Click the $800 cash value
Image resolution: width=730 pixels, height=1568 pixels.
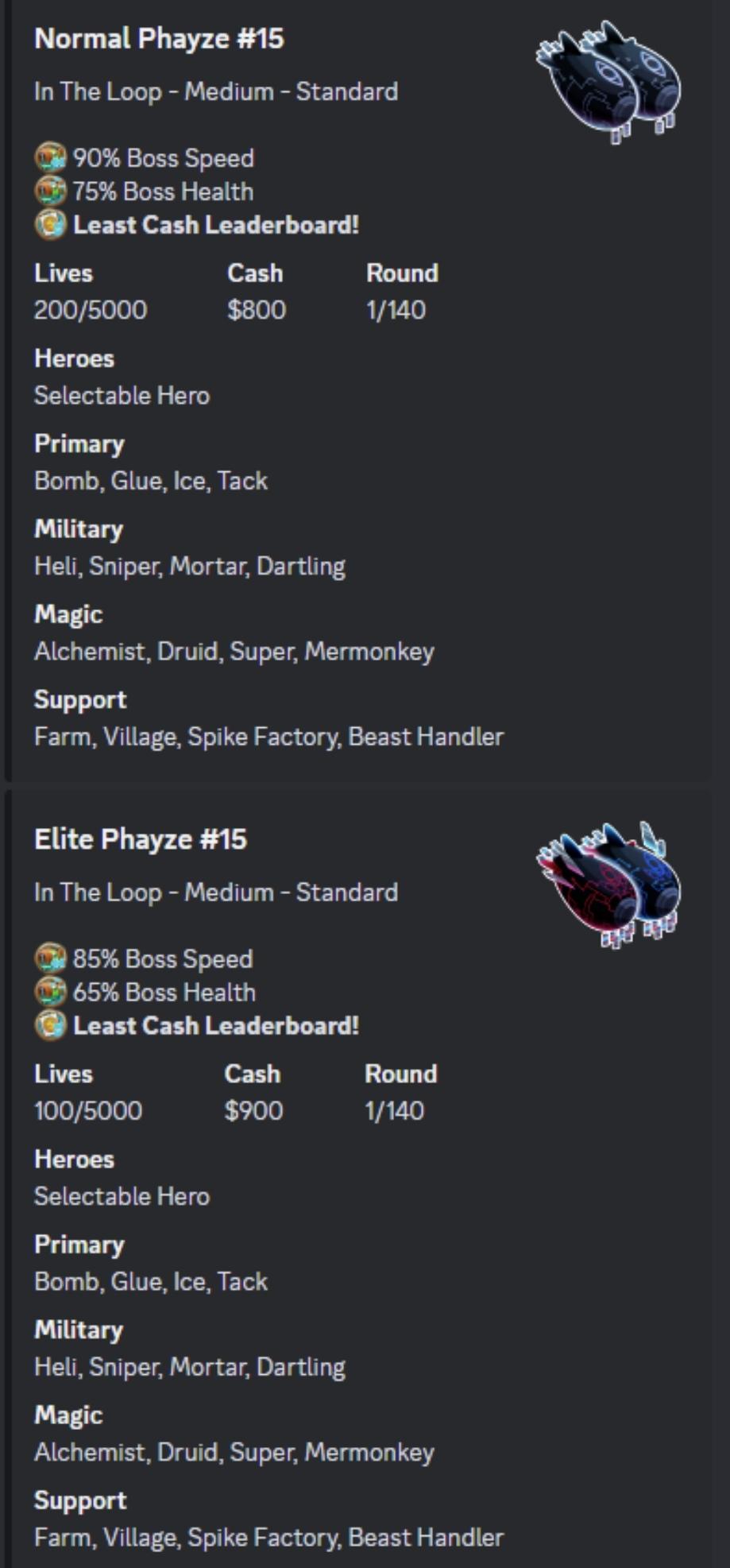click(x=257, y=310)
